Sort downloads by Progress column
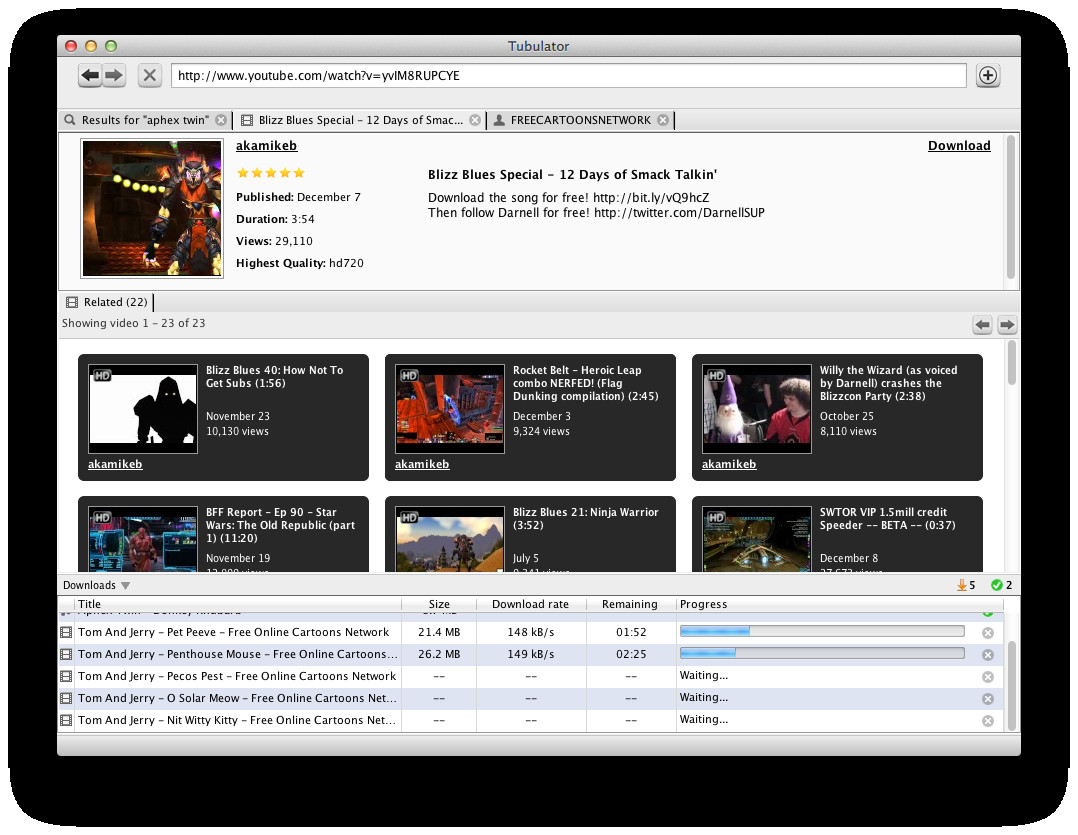The width and height of the screenshot is (1078, 835). 839,604
